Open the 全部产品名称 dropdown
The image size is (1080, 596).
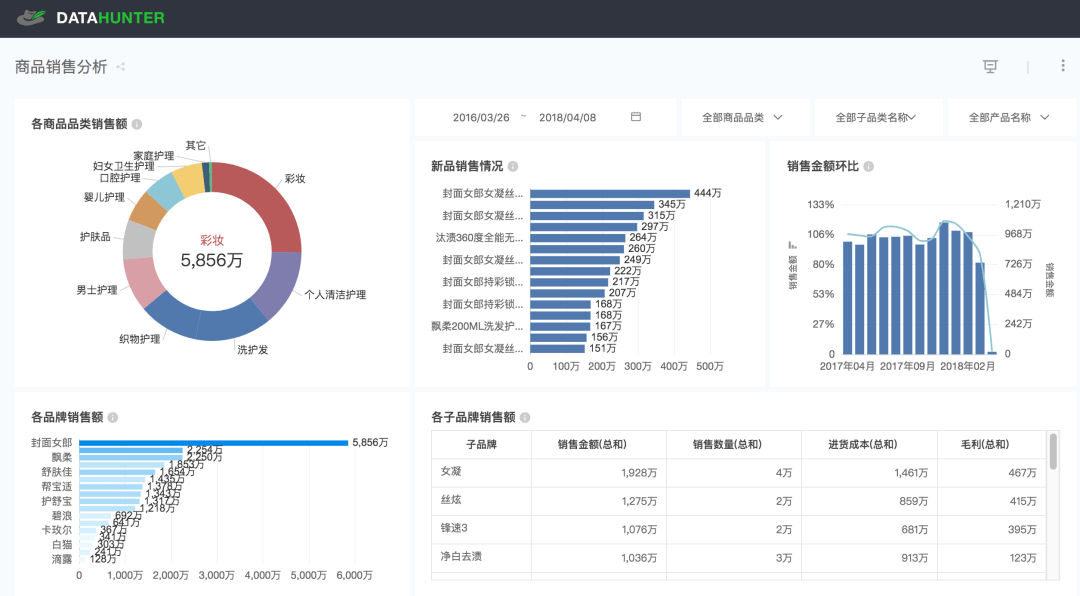[1009, 117]
